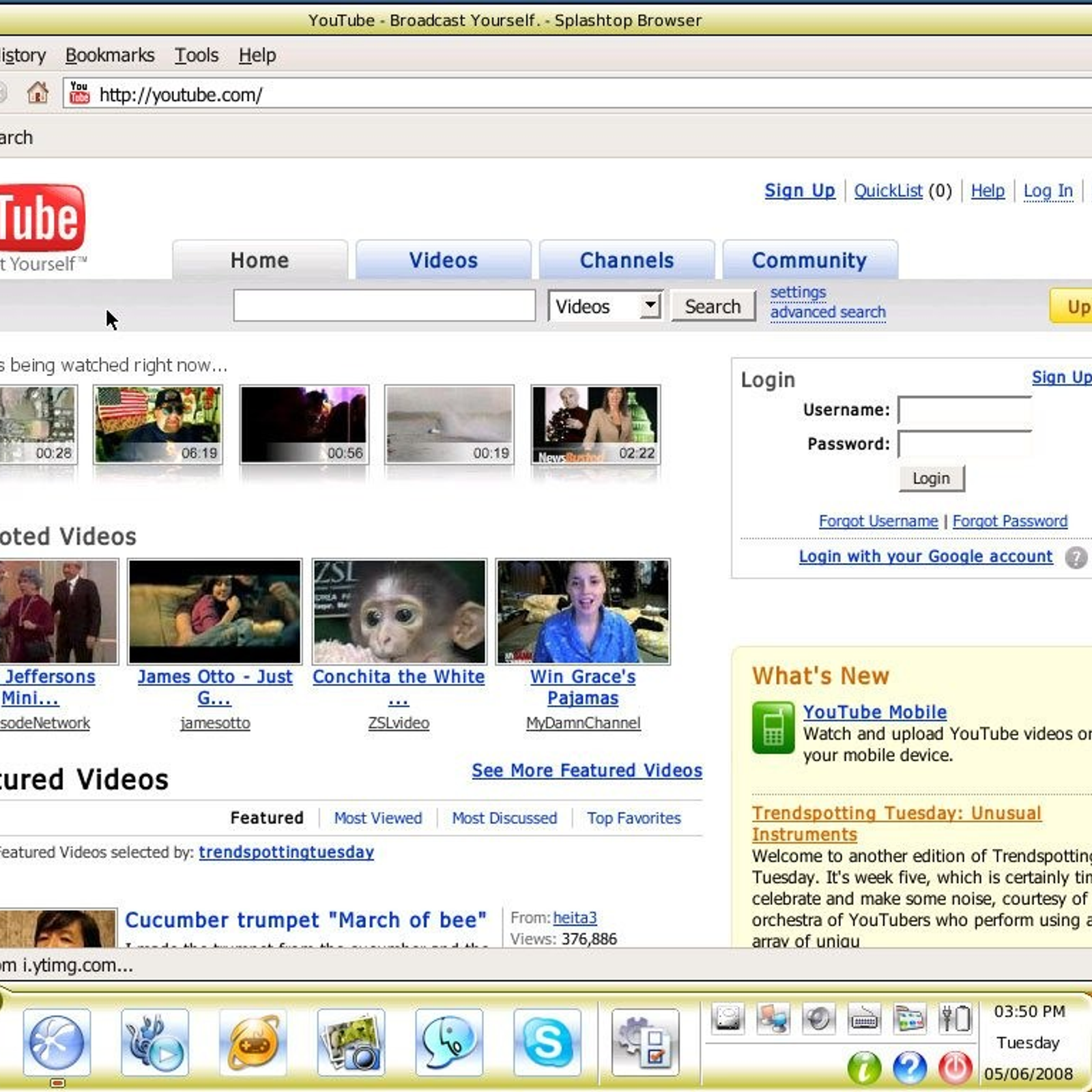Image resolution: width=1092 pixels, height=1092 pixels.
Task: Open network settings tray icon
Action: tap(773, 1019)
